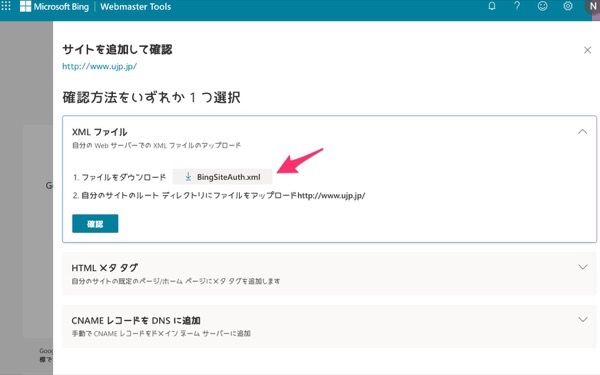The width and height of the screenshot is (600, 375).
Task: Open the feedback smiley icon
Action: [x=542, y=6]
